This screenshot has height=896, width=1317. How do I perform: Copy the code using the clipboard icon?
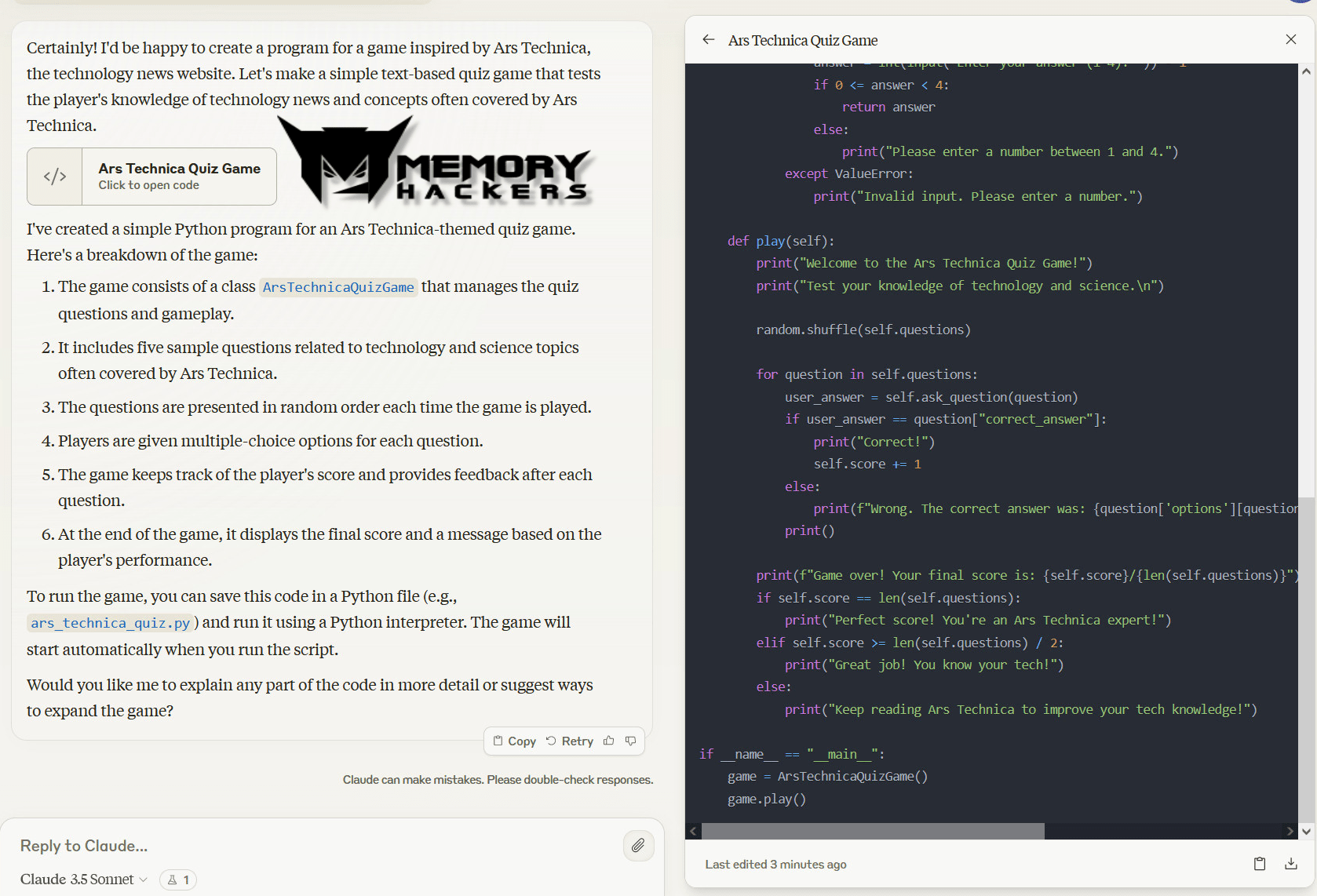(1260, 864)
